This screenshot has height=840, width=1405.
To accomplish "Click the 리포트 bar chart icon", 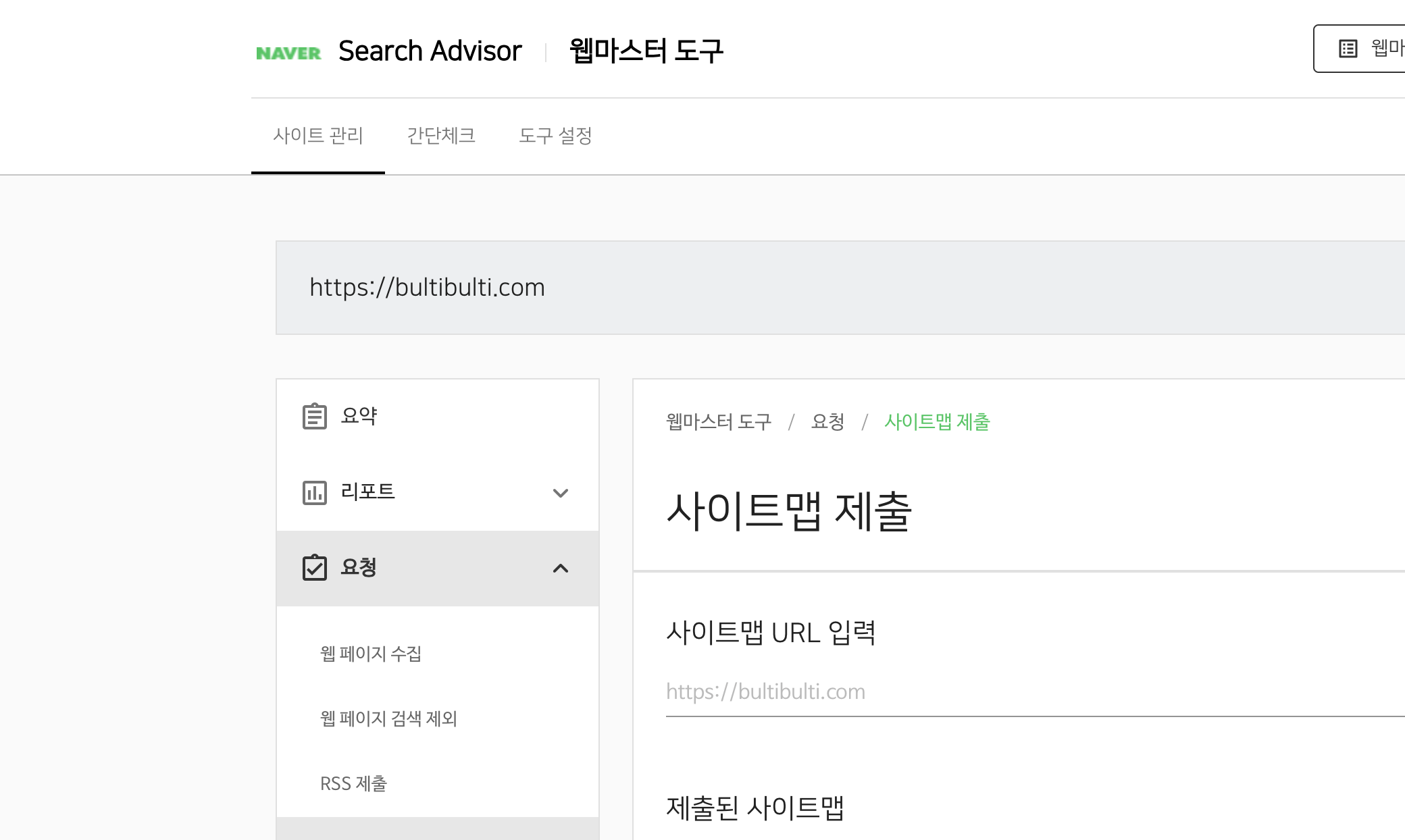I will (x=314, y=492).
